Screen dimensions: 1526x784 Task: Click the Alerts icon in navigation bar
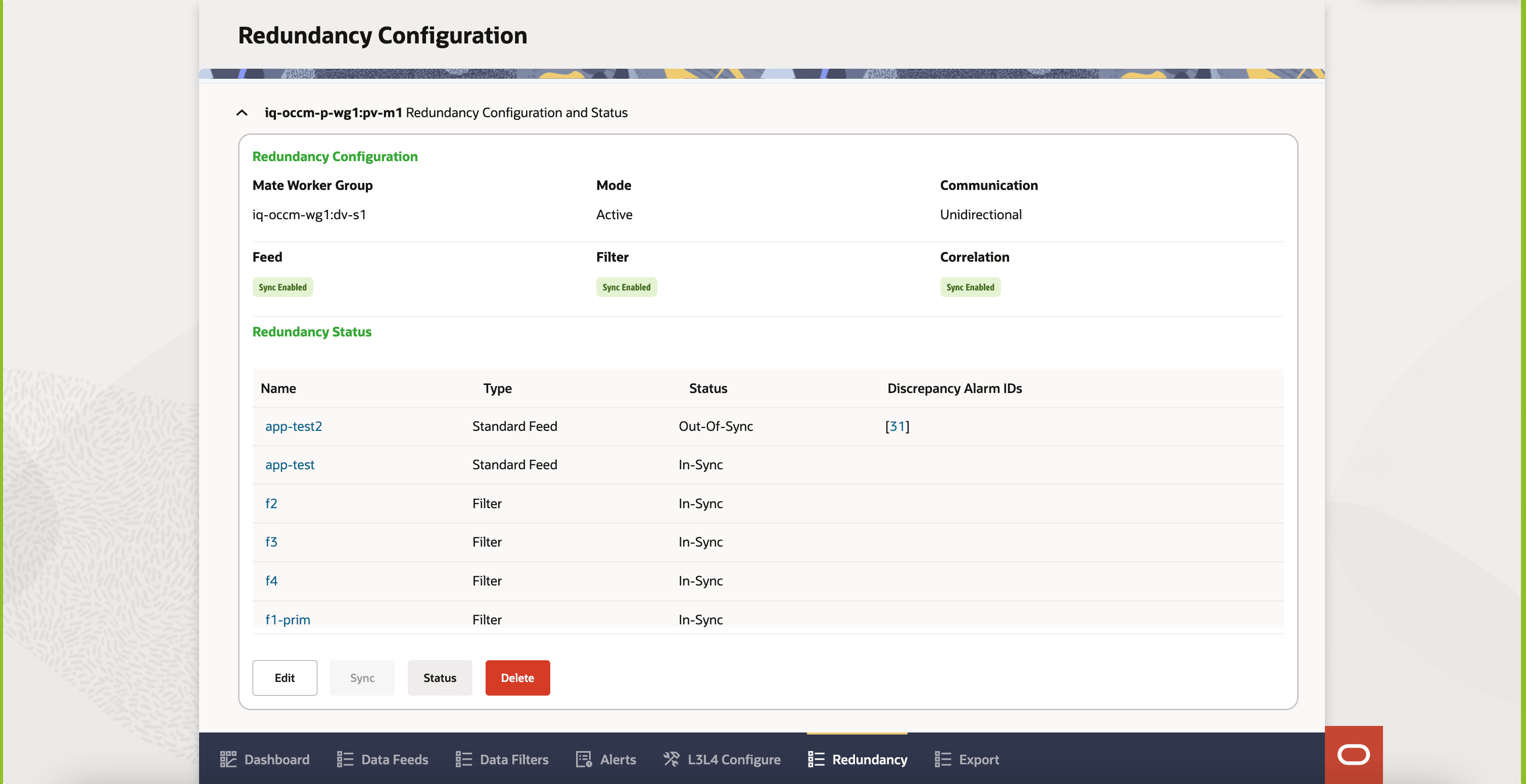(584, 759)
